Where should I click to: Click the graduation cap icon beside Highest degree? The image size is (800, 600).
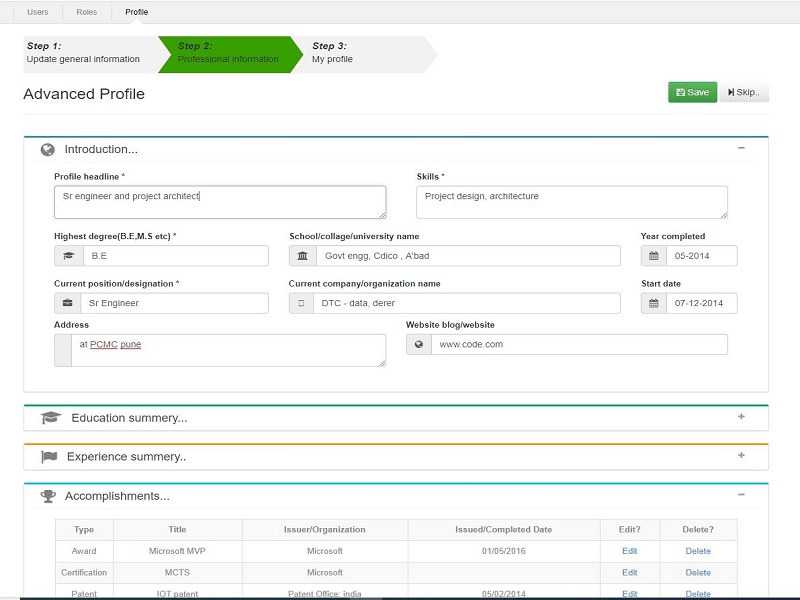(x=68, y=256)
